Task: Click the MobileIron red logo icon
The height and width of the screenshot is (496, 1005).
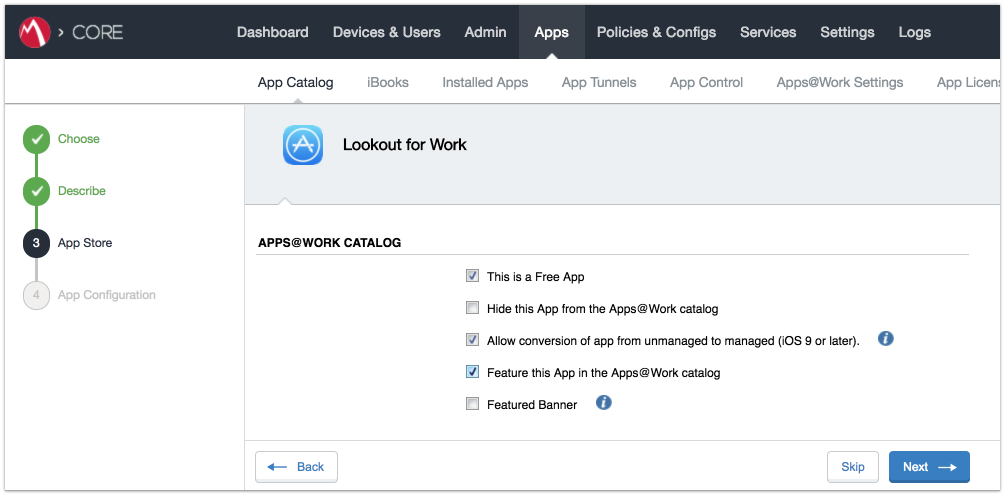Action: pyautogui.click(x=35, y=32)
